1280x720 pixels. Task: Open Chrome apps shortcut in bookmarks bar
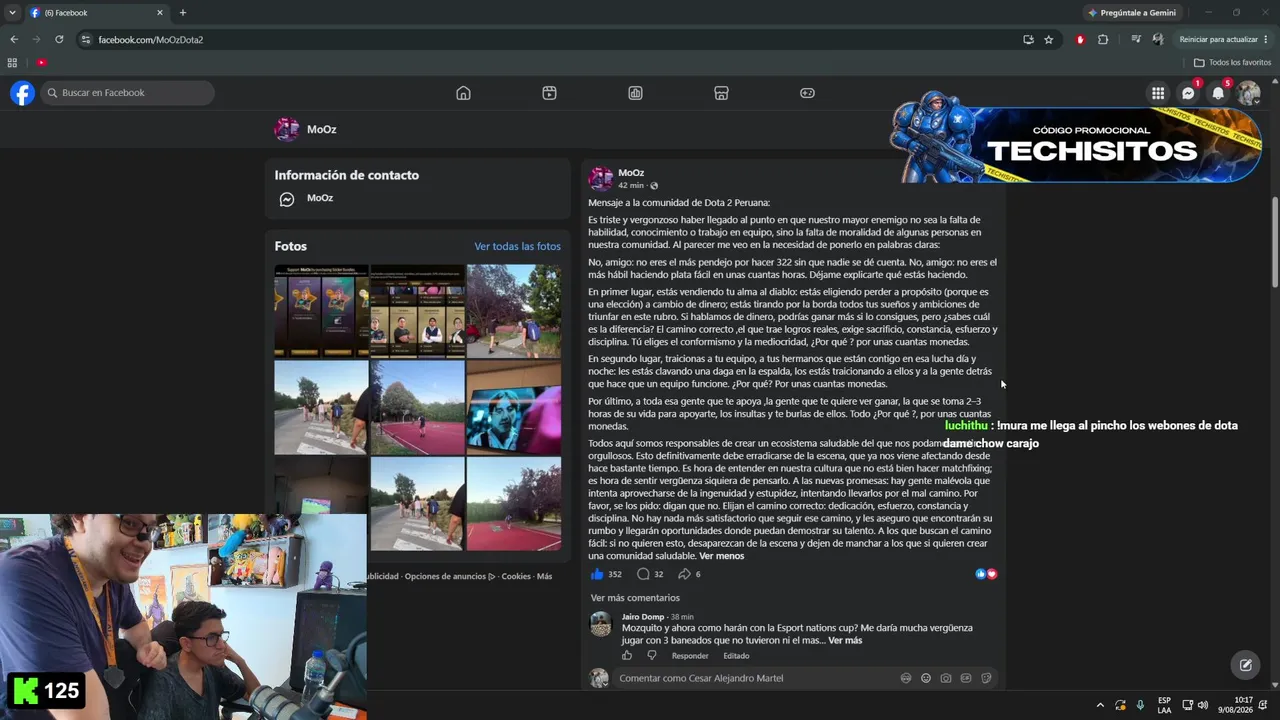tap(12, 62)
